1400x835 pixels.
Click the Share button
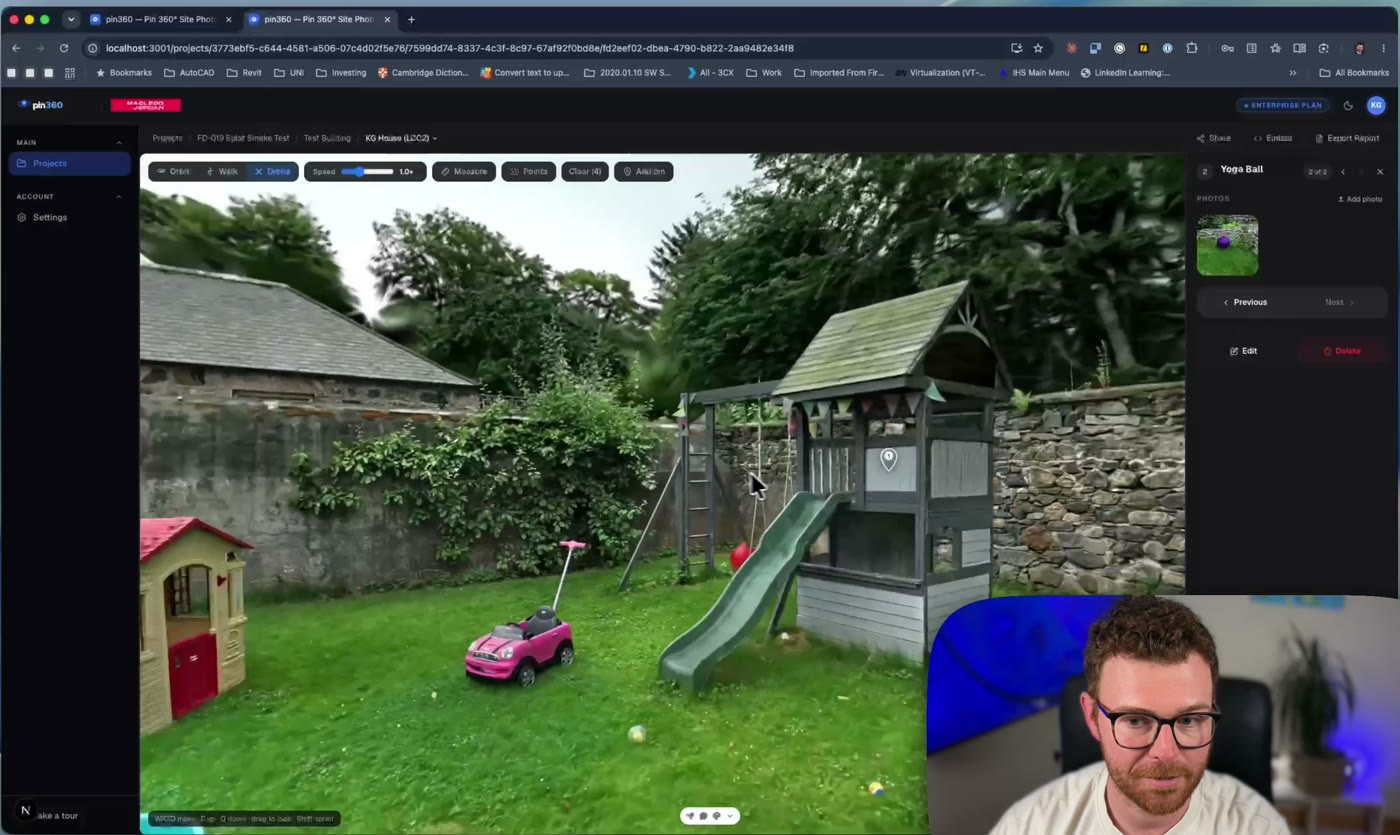coord(1214,138)
